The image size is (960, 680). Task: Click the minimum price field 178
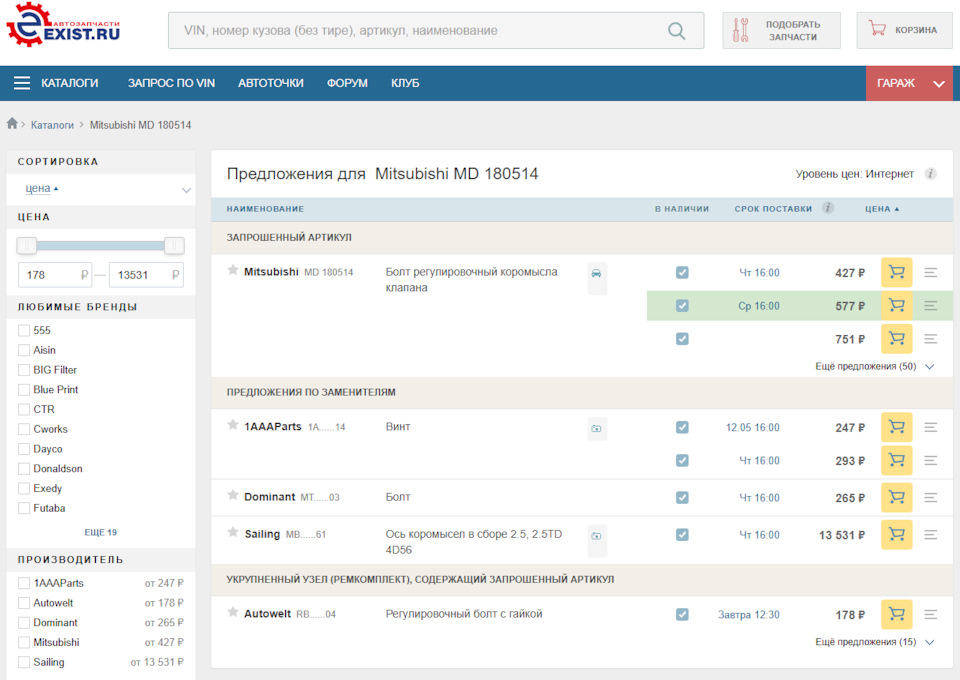click(54, 275)
